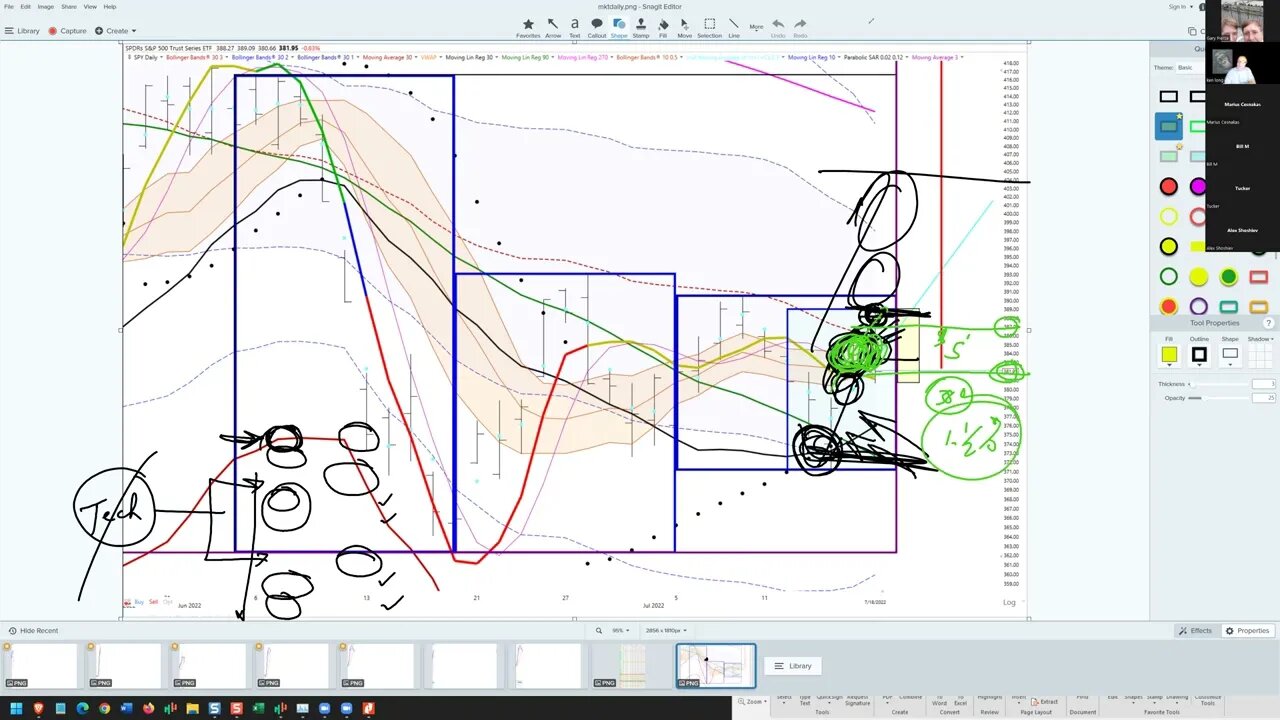The image size is (1280, 720).
Task: Select the Arrow tool
Action: 553,27
